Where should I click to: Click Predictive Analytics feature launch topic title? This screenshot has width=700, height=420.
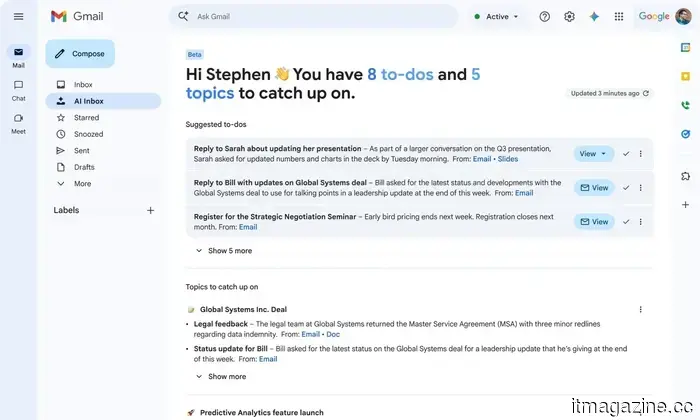(262, 412)
